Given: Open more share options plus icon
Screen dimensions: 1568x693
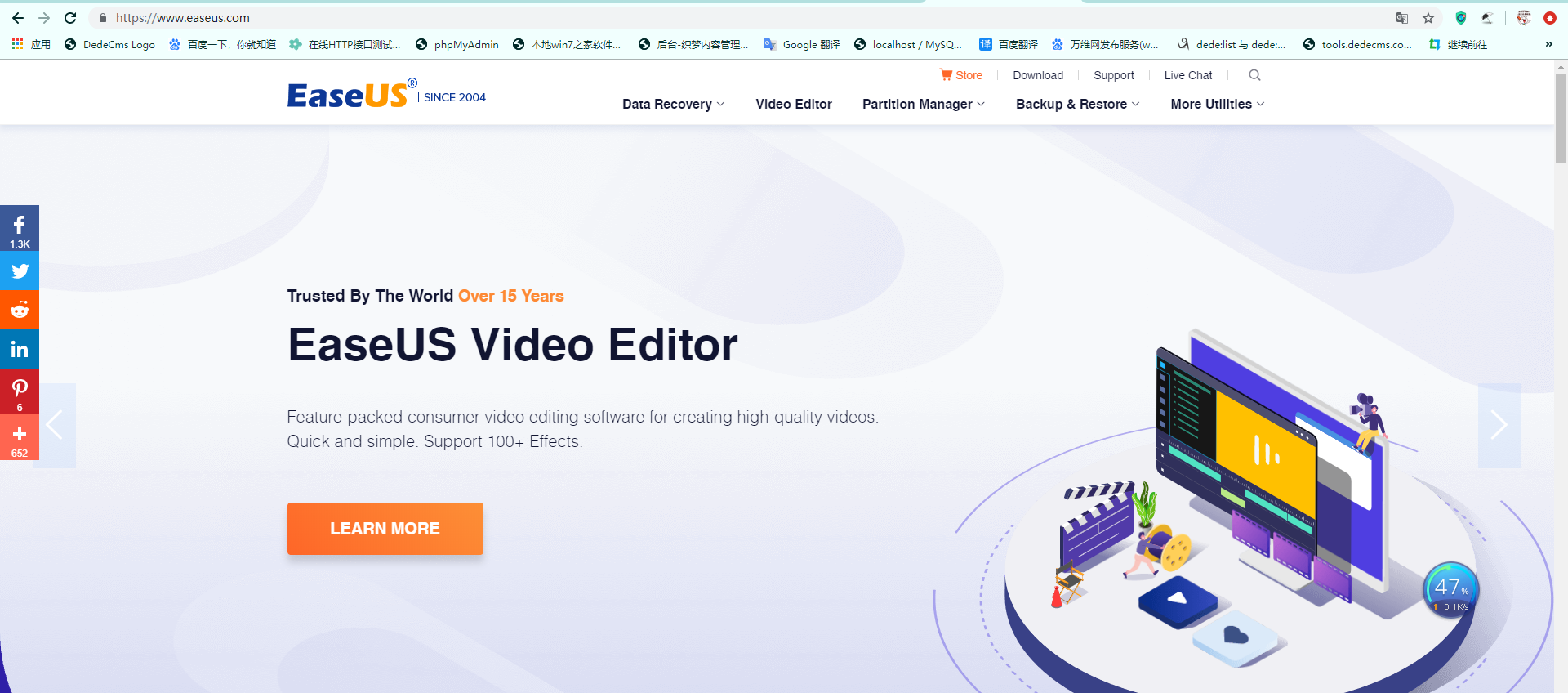Looking at the screenshot, I should pyautogui.click(x=20, y=437).
